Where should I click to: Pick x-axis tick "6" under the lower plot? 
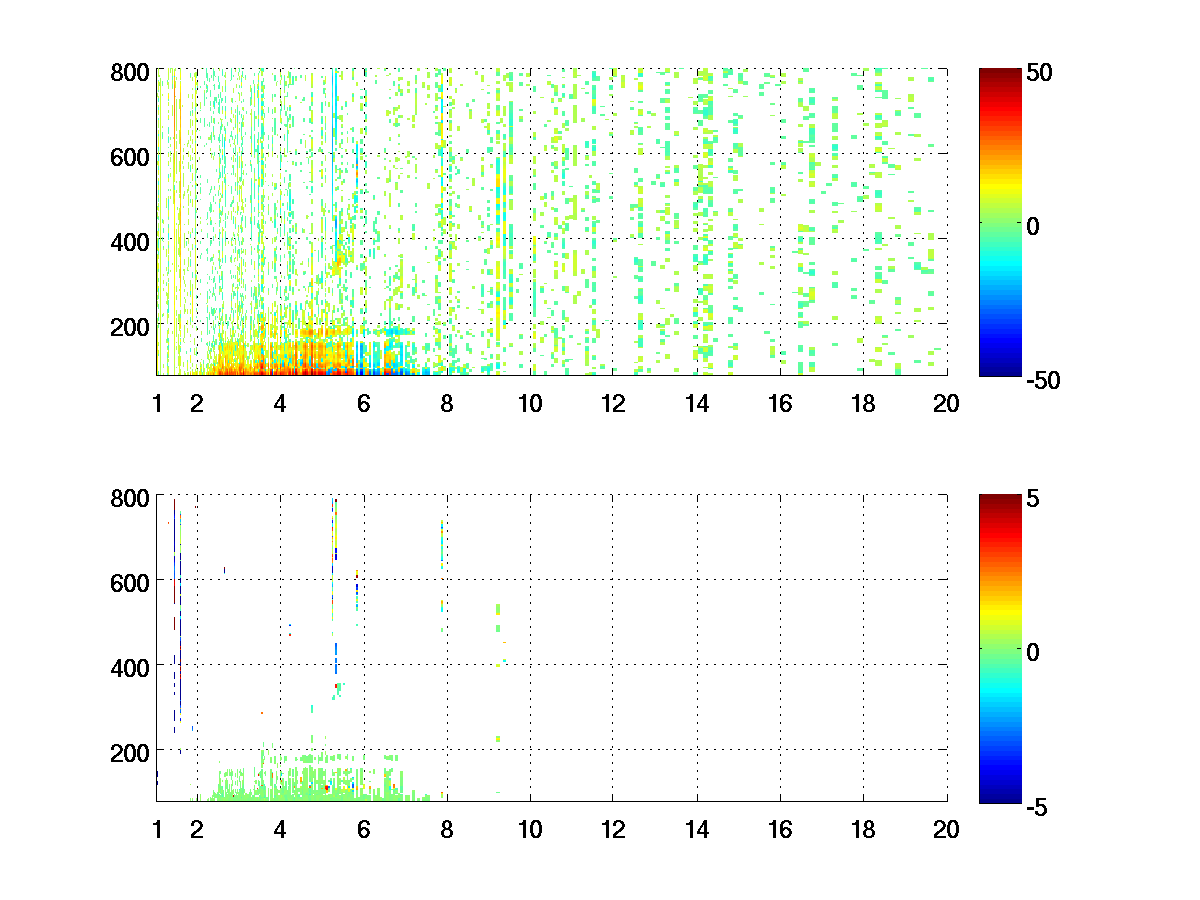[364, 829]
